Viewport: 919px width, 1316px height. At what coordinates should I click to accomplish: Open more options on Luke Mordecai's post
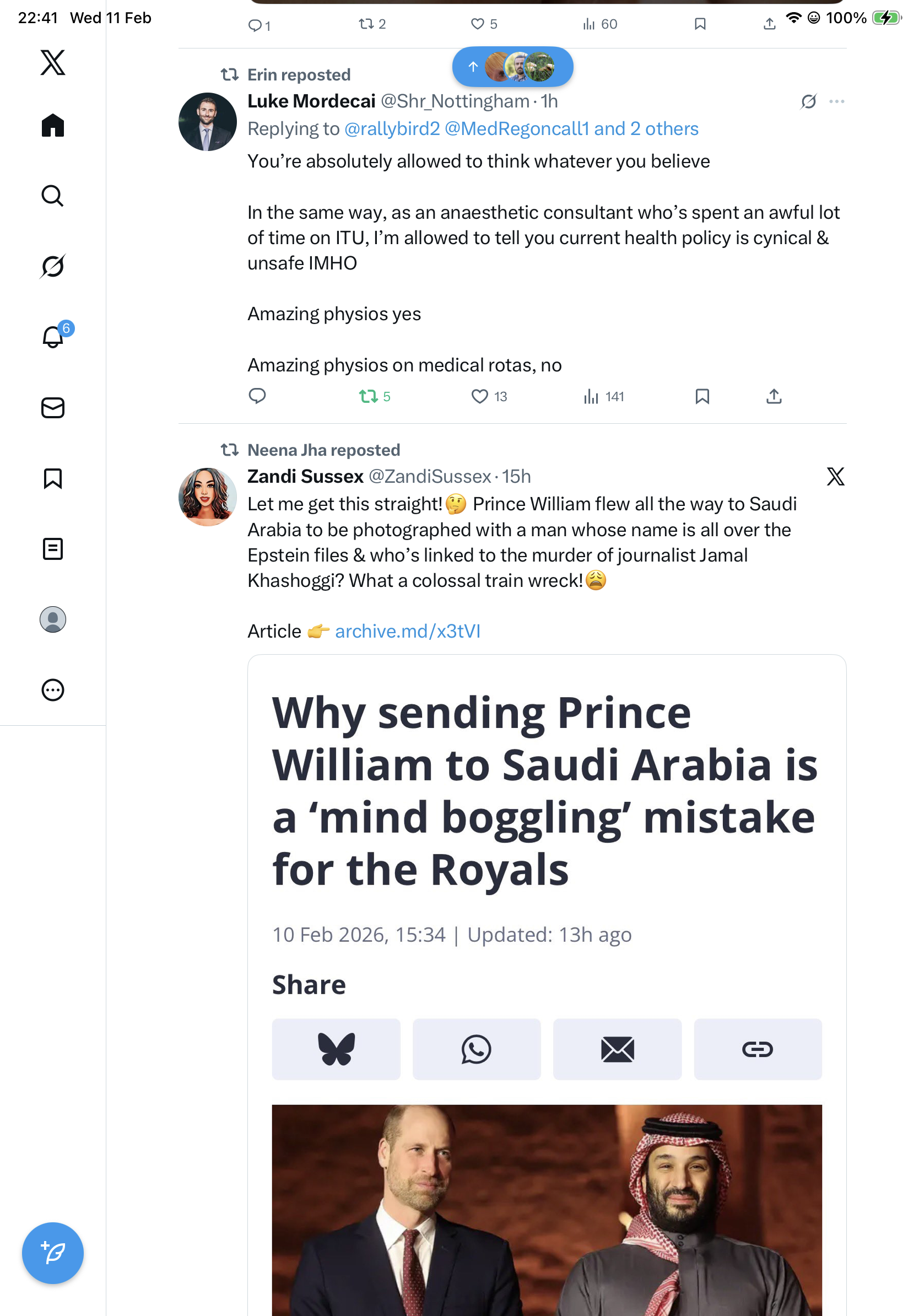pyautogui.click(x=836, y=101)
